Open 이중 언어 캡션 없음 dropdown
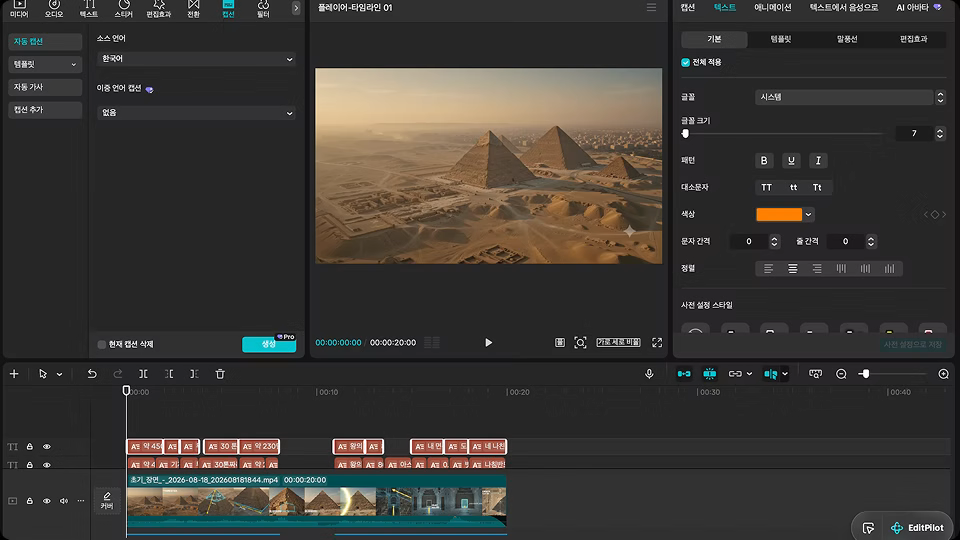The image size is (960, 540). click(196, 113)
